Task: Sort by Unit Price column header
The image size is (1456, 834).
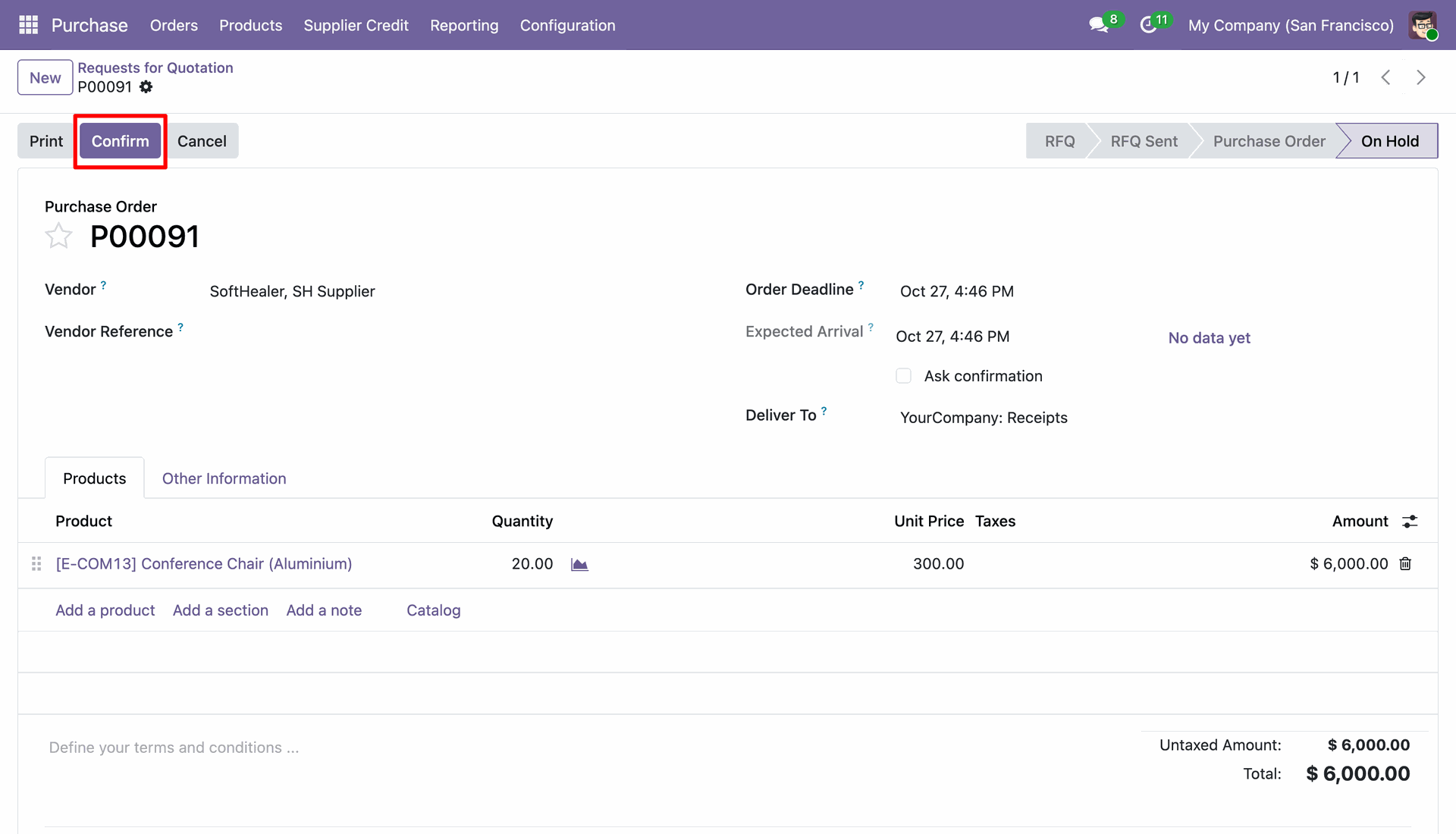Action: [x=929, y=522]
